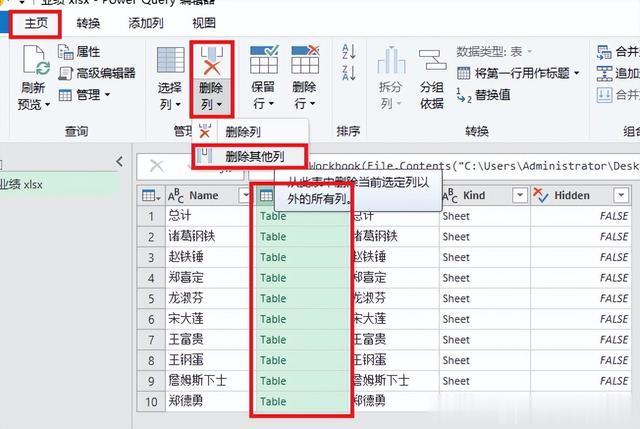Select the Name cell 宋大莲
The image size is (640, 429).
(x=186, y=319)
